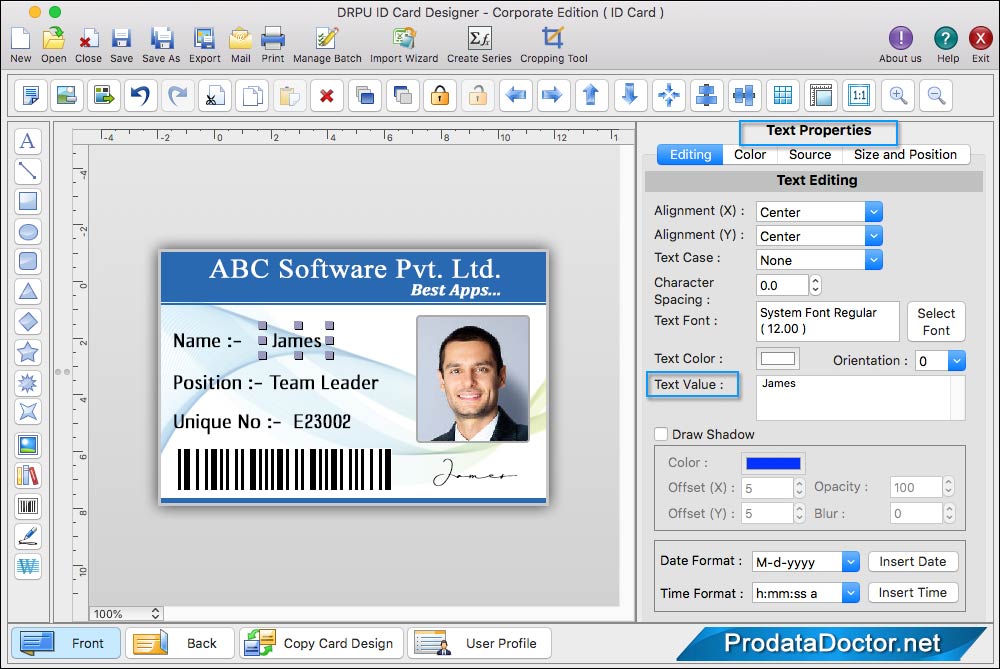The image size is (1000, 669).
Task: Select the WordArt W tool
Action: 27,566
